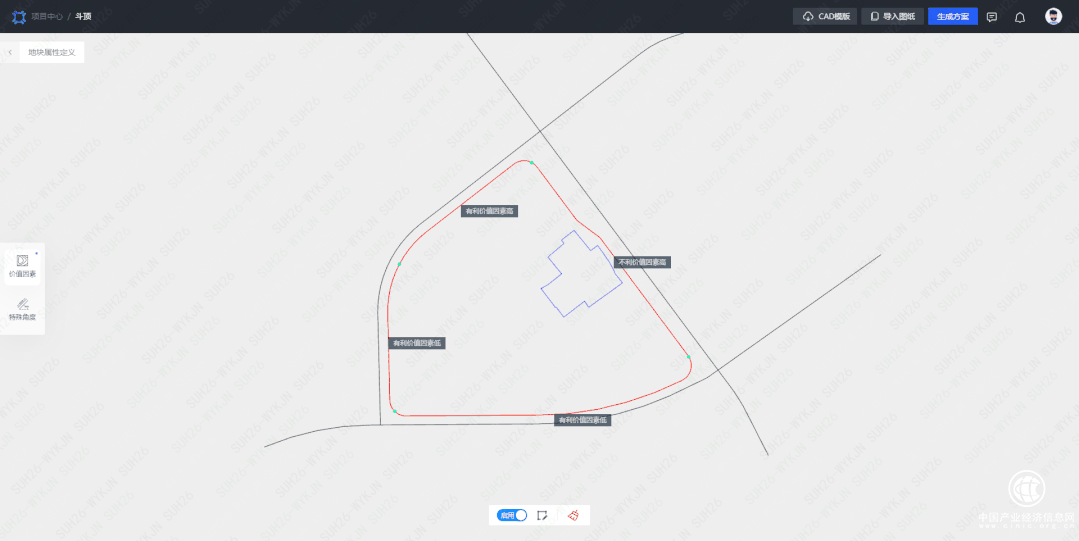Click the 有利价值因素低 label on the bottom edge
1079x541 pixels.
click(582, 420)
